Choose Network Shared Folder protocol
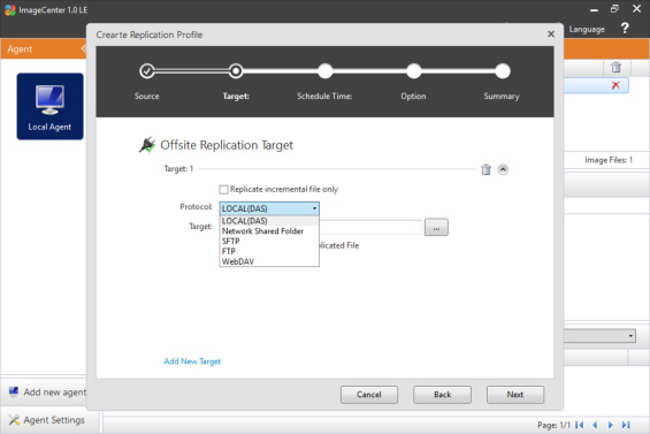The image size is (650, 434). 269,231
